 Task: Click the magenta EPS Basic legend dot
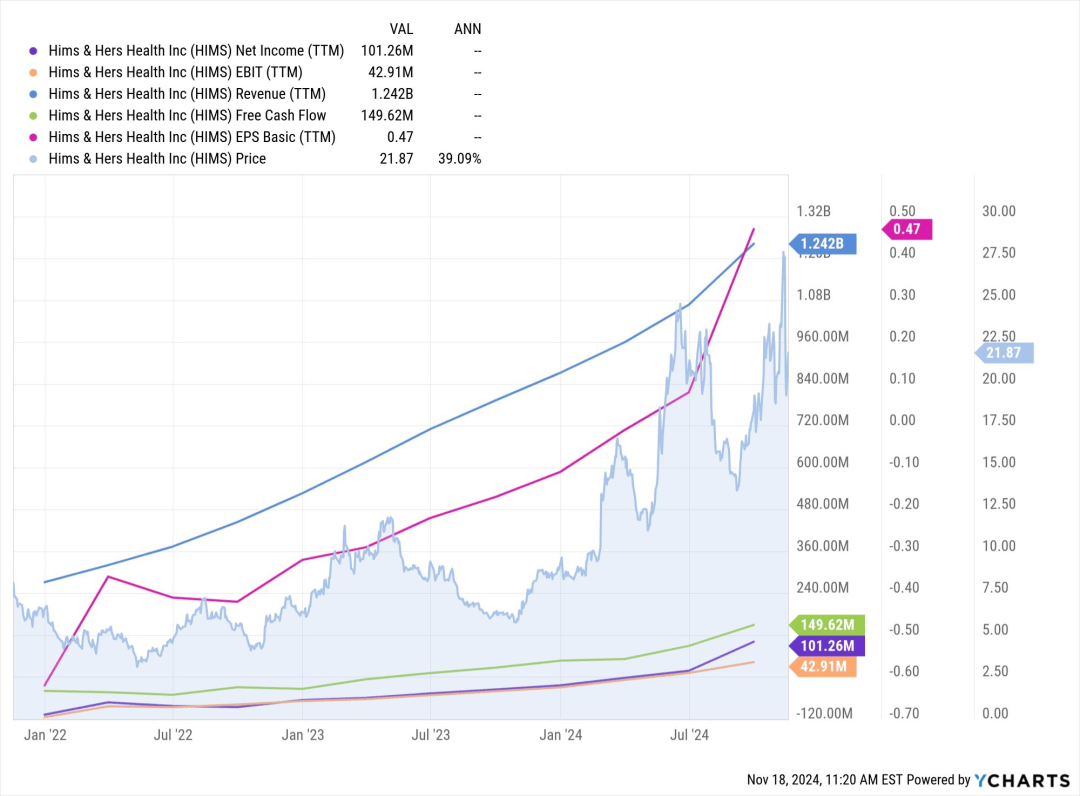tap(33, 137)
